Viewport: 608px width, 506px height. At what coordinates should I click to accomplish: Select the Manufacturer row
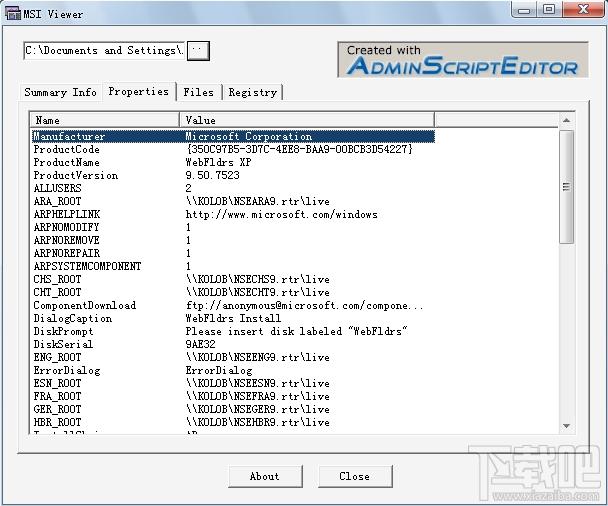[233, 136]
